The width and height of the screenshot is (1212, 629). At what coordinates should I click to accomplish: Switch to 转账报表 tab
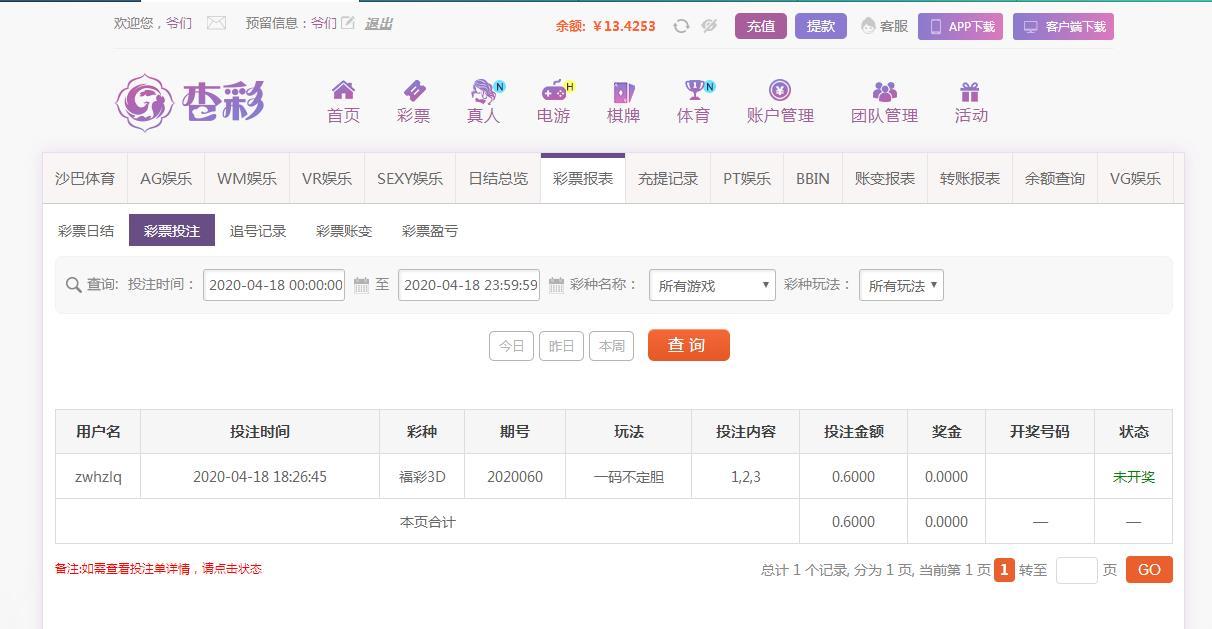click(x=970, y=178)
